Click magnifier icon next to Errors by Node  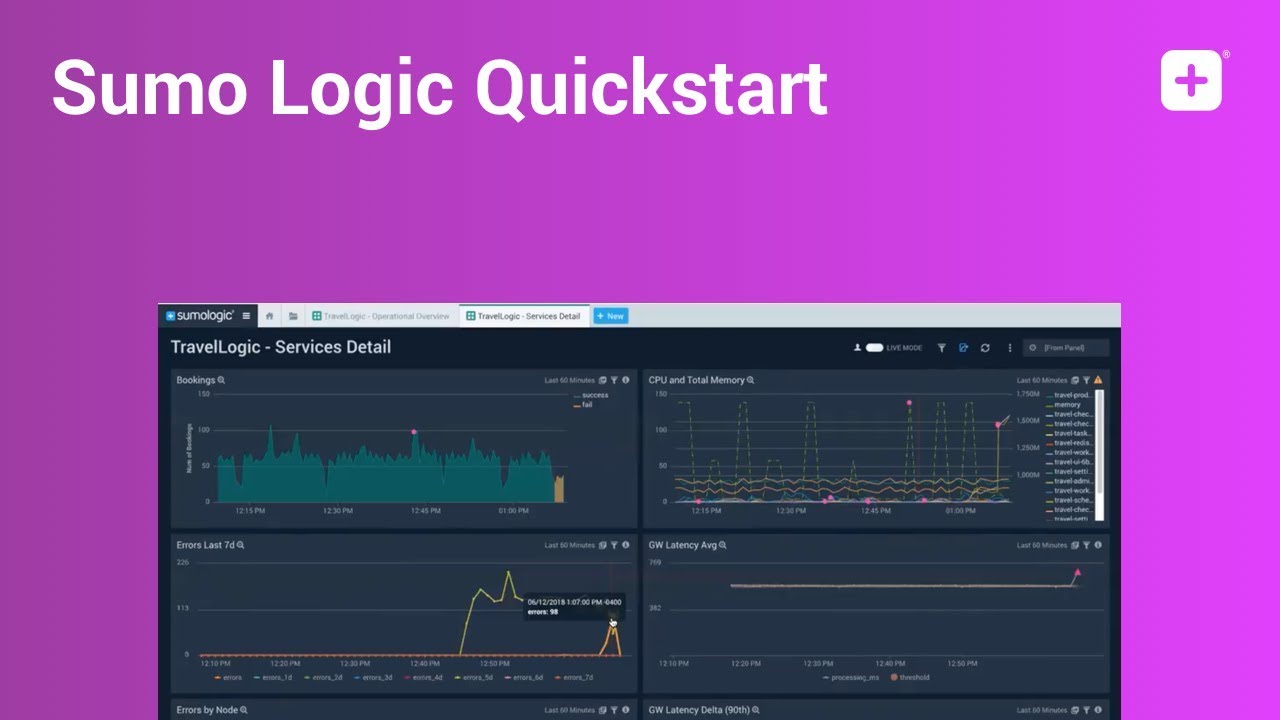point(244,710)
